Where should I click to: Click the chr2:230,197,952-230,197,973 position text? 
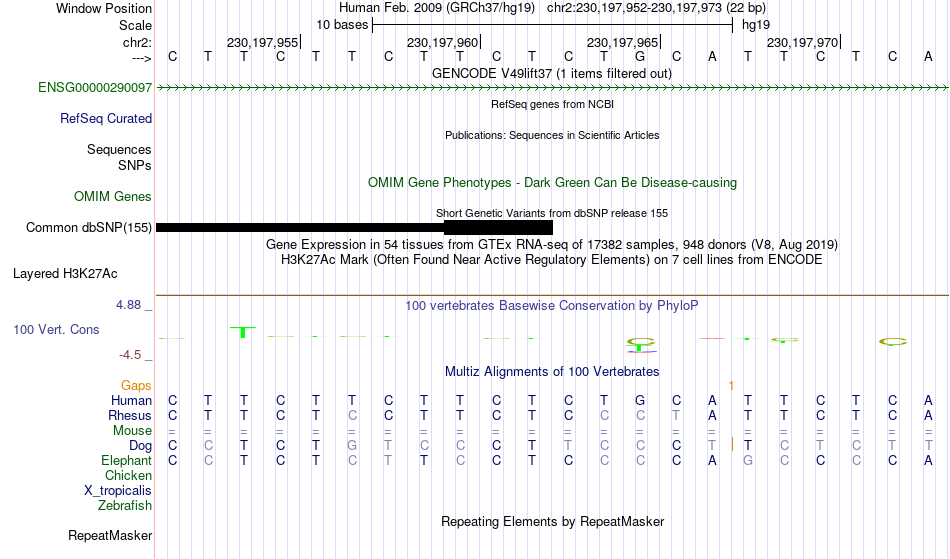coord(656,8)
